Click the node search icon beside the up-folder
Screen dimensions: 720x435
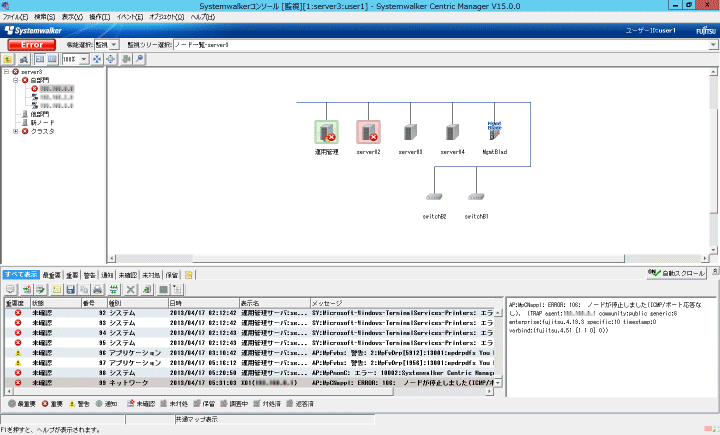23,59
